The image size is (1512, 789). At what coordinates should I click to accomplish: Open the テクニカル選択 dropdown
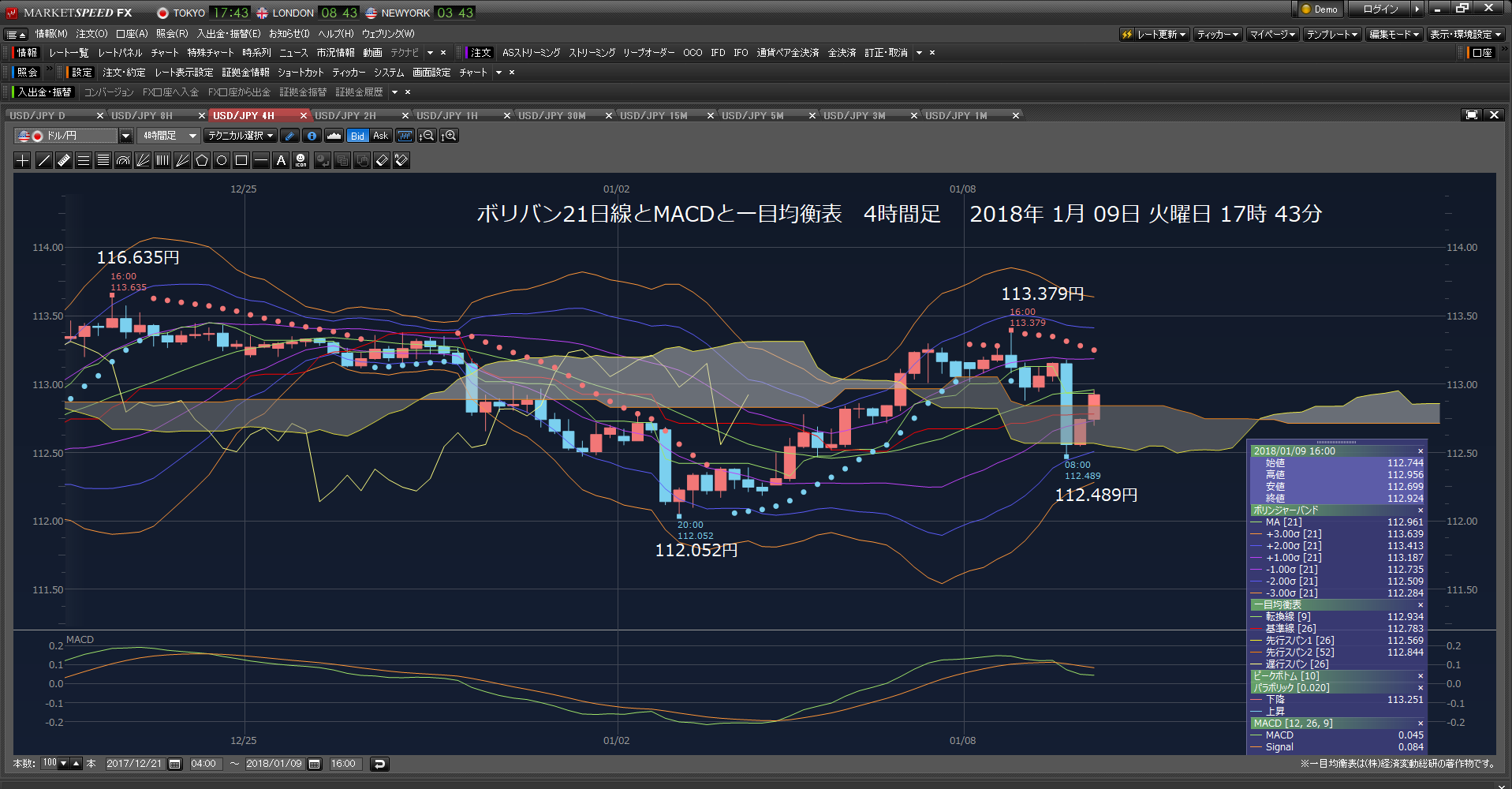pyautogui.click(x=241, y=136)
